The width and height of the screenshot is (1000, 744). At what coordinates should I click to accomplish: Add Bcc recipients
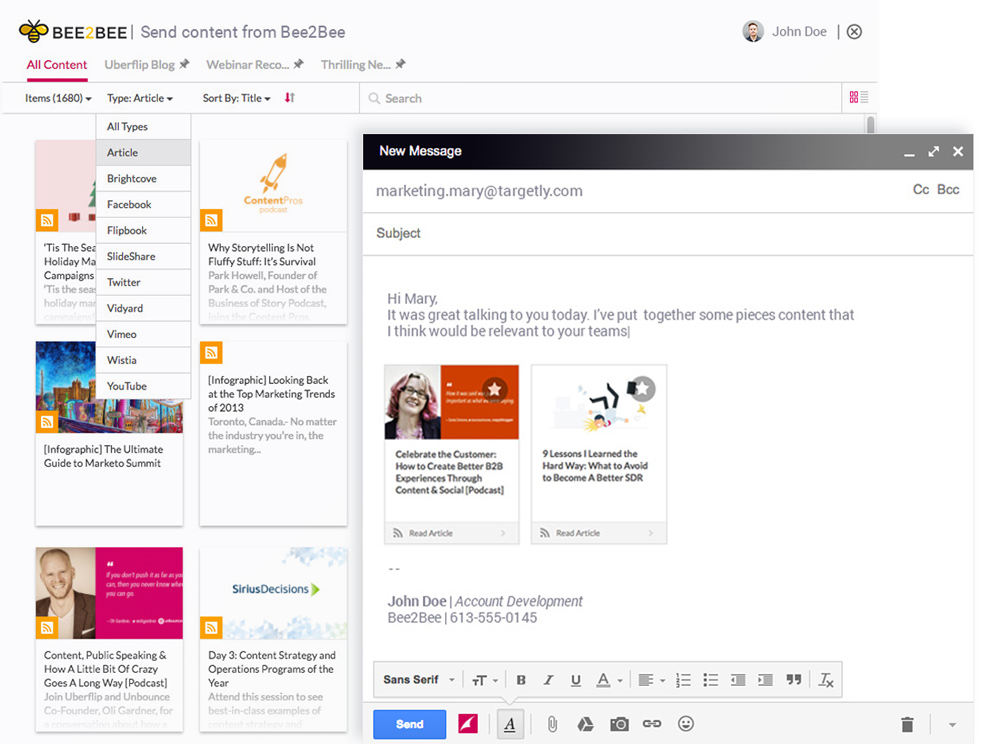[948, 189]
